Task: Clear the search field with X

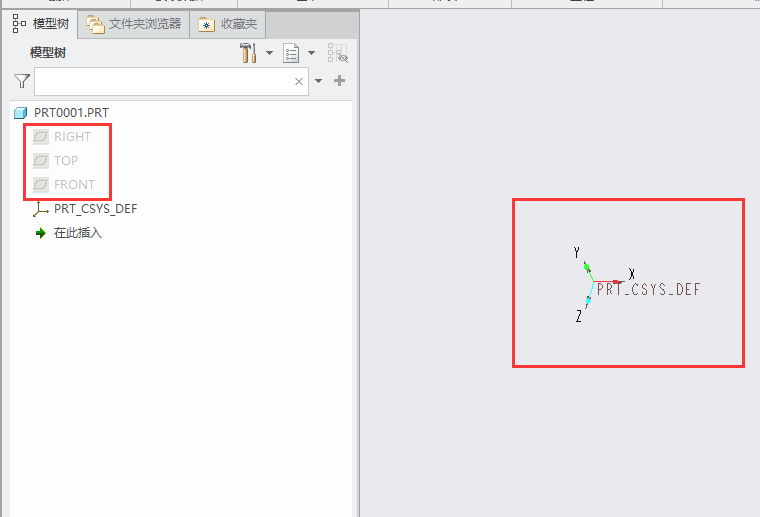Action: 299,81
